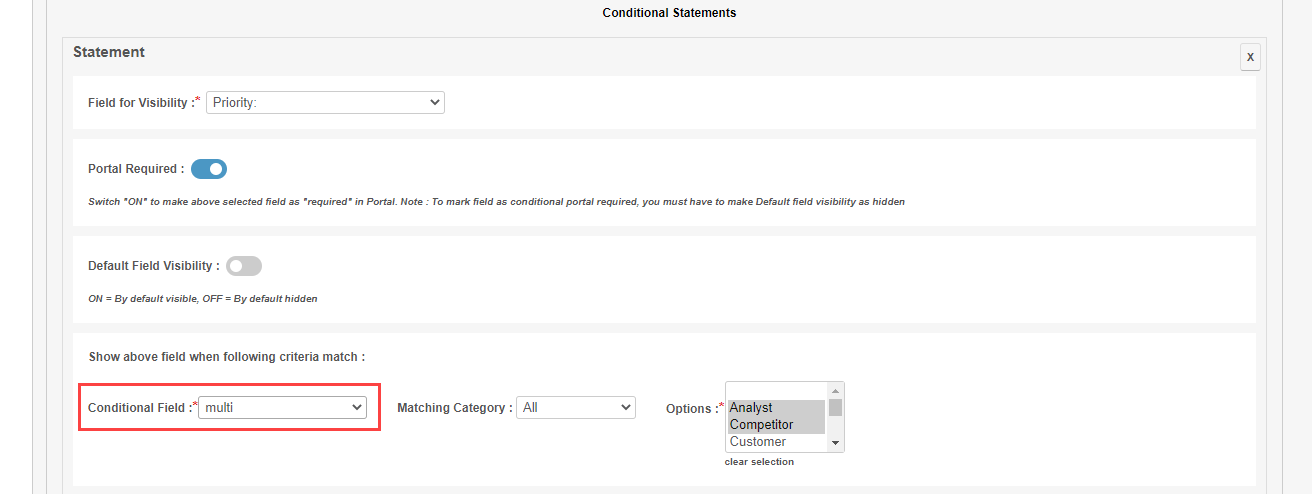1312x494 pixels.
Task: Click the Conditional Statements heading
Action: coord(669,13)
